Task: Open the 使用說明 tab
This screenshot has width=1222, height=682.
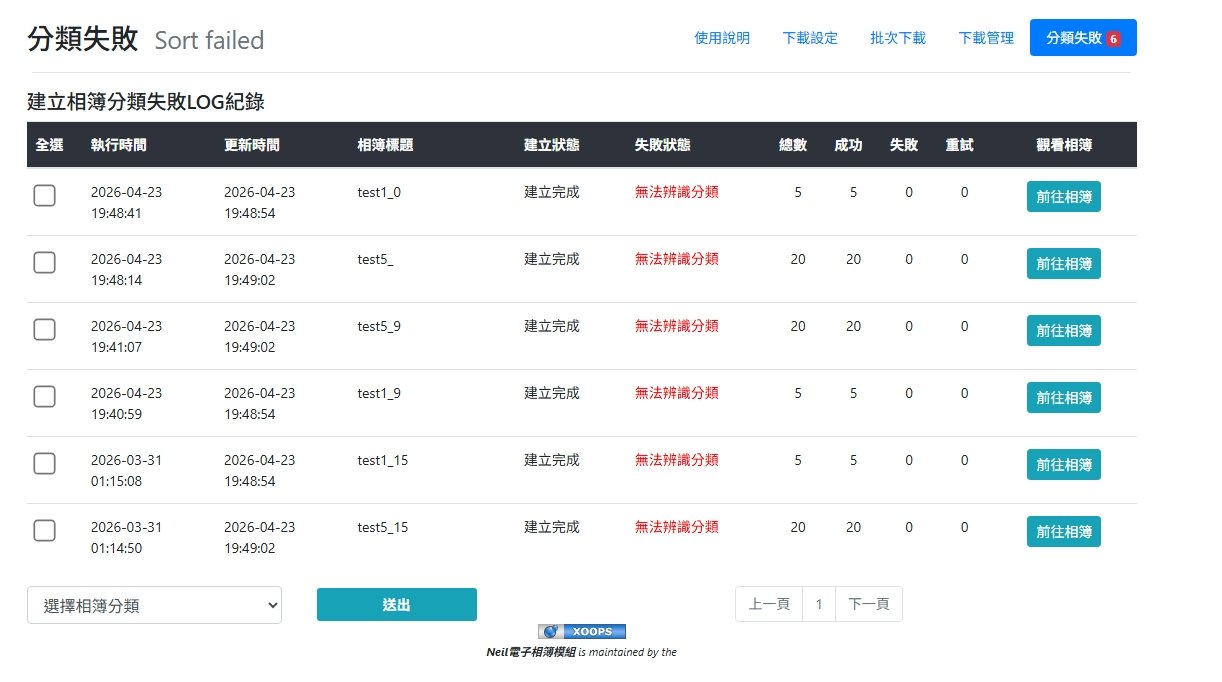Action: [722, 38]
